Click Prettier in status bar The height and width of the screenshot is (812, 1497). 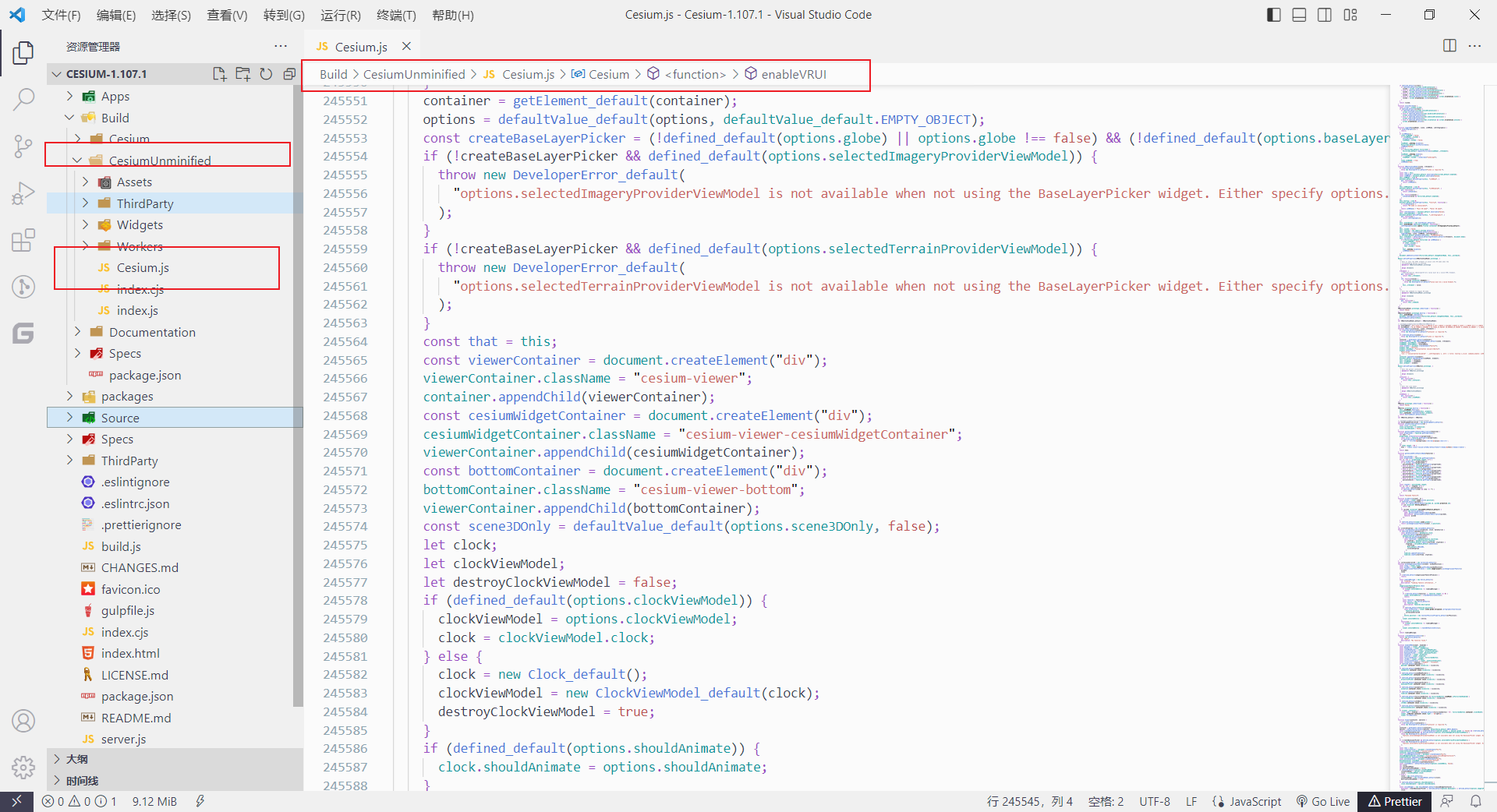click(1394, 801)
